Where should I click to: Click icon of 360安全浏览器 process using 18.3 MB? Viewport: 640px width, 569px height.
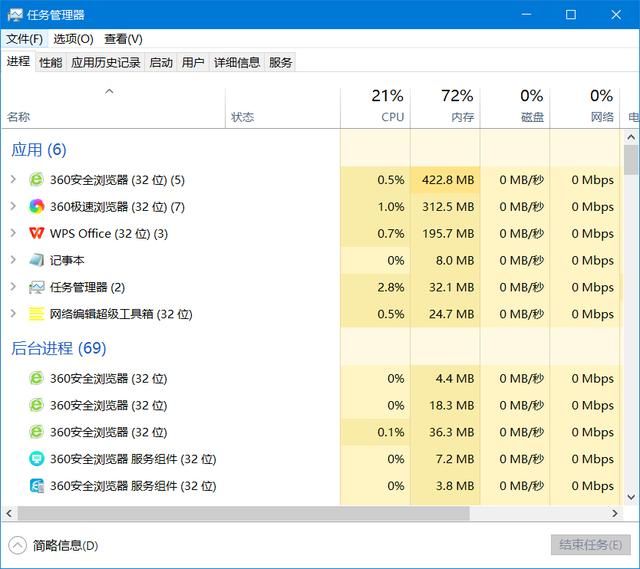click(x=36, y=405)
